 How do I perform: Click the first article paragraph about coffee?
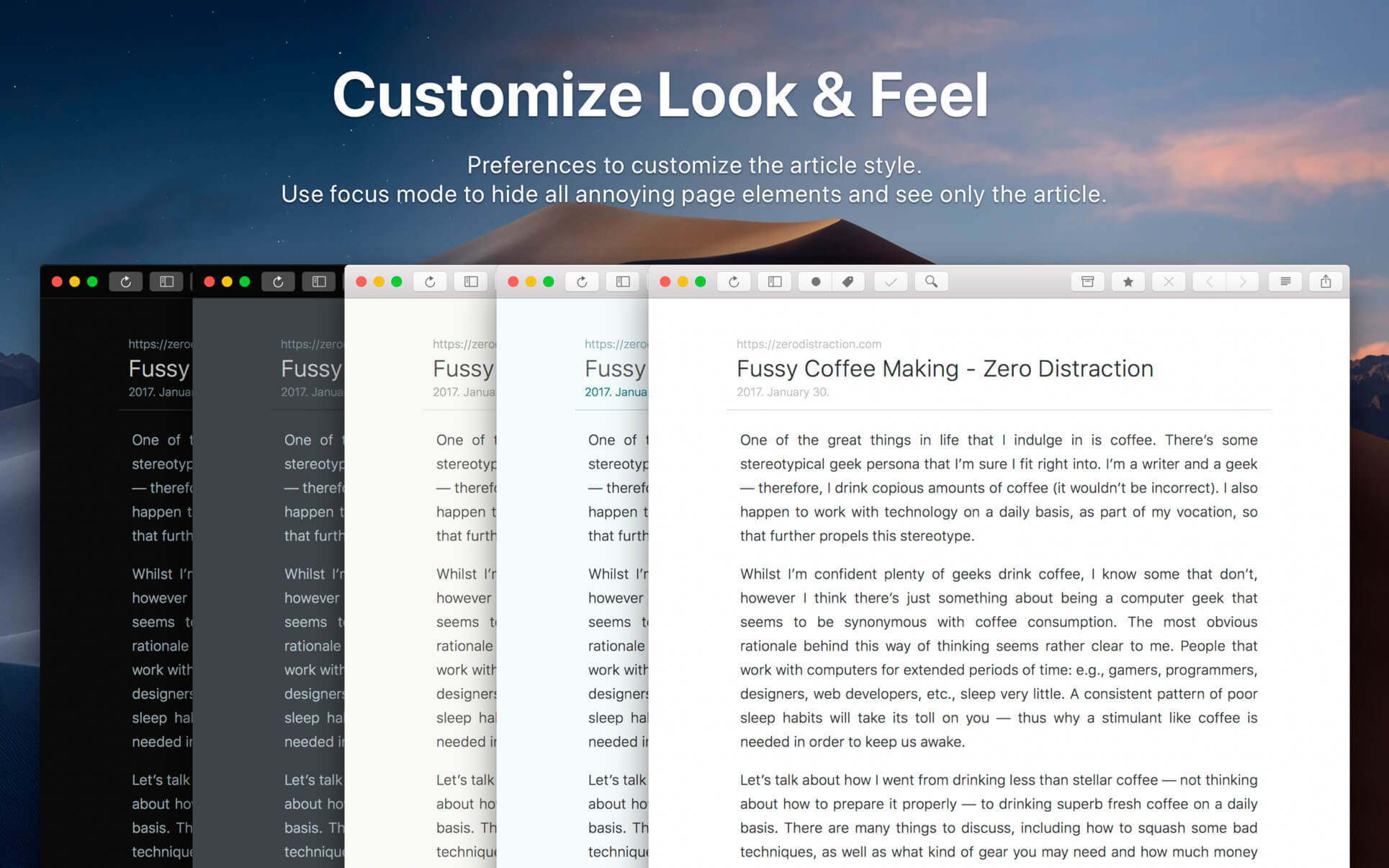tap(998, 487)
